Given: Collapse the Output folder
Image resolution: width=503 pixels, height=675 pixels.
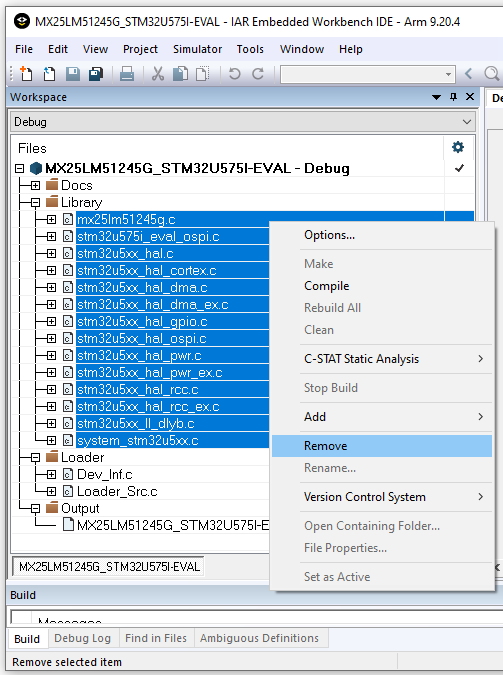Looking at the screenshot, I should (x=35, y=508).
